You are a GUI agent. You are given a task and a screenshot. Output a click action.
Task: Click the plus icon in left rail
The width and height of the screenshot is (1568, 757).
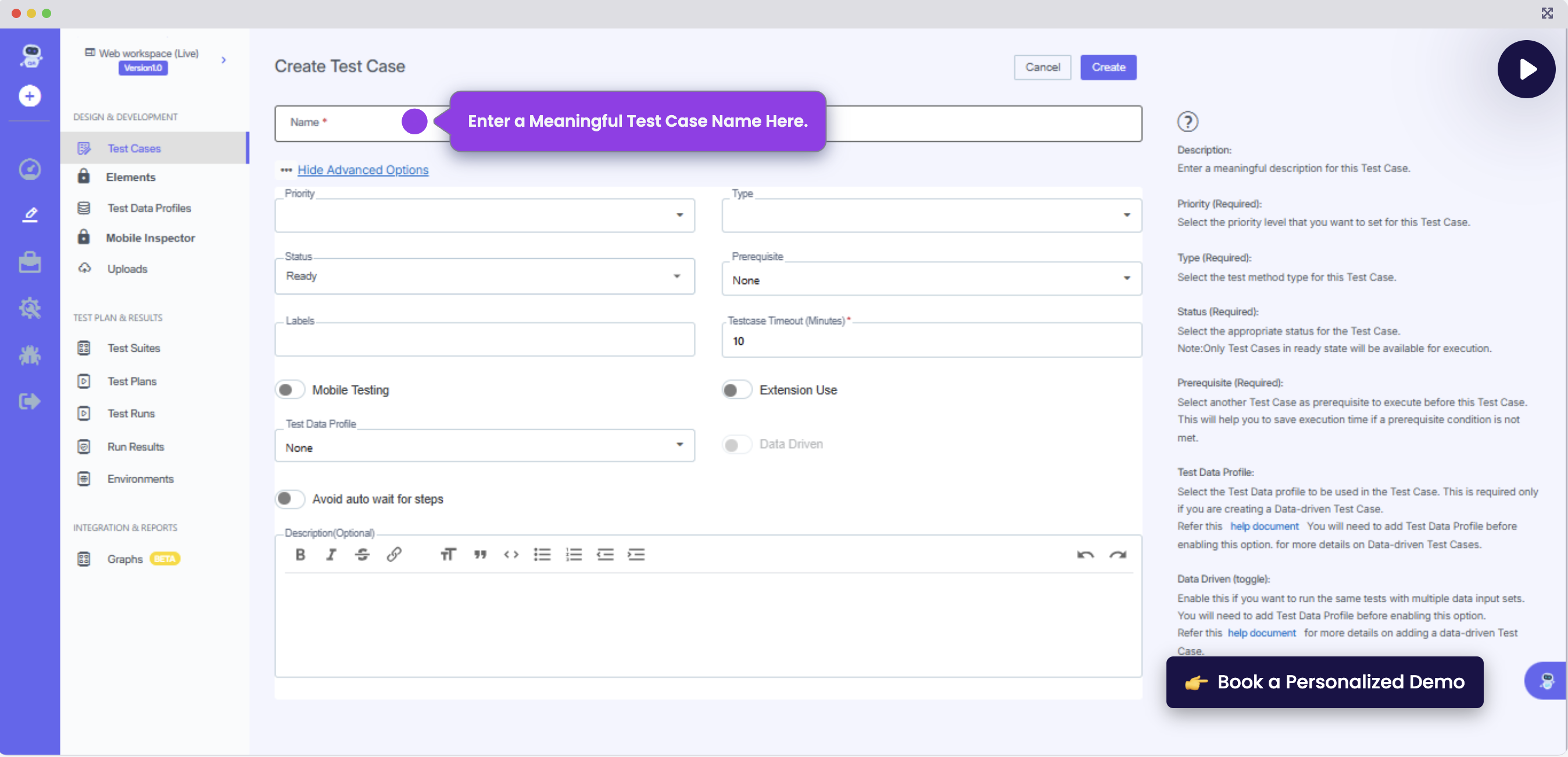29,95
